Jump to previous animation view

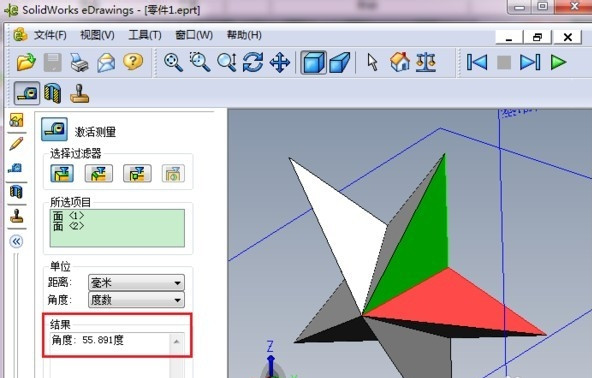click(477, 62)
